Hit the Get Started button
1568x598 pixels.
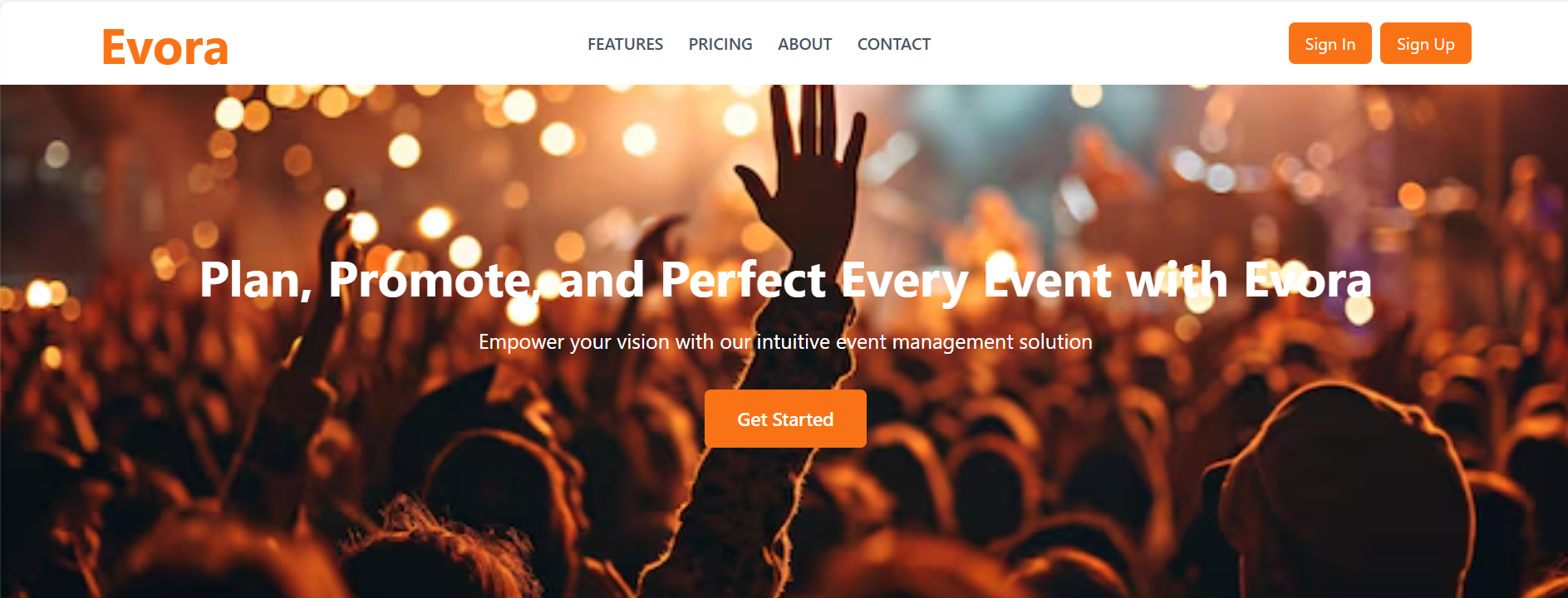click(x=785, y=419)
